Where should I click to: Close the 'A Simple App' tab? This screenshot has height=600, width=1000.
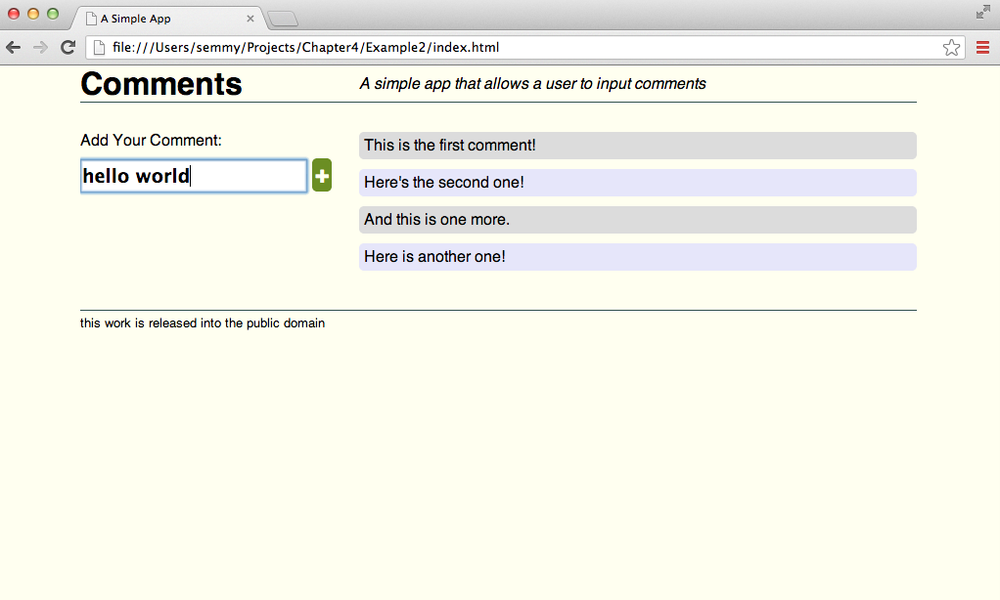(250, 18)
